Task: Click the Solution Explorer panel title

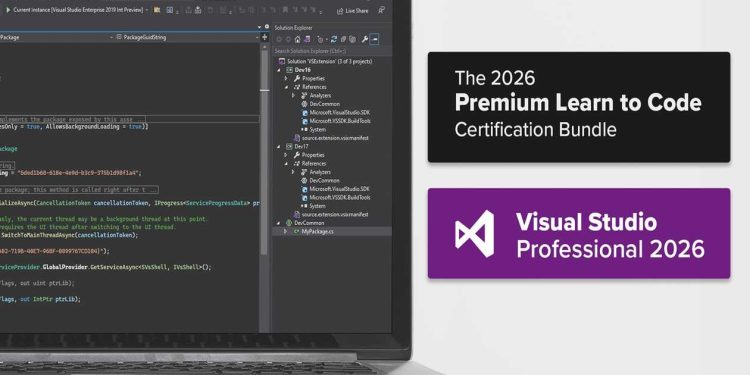Action: 293,28
